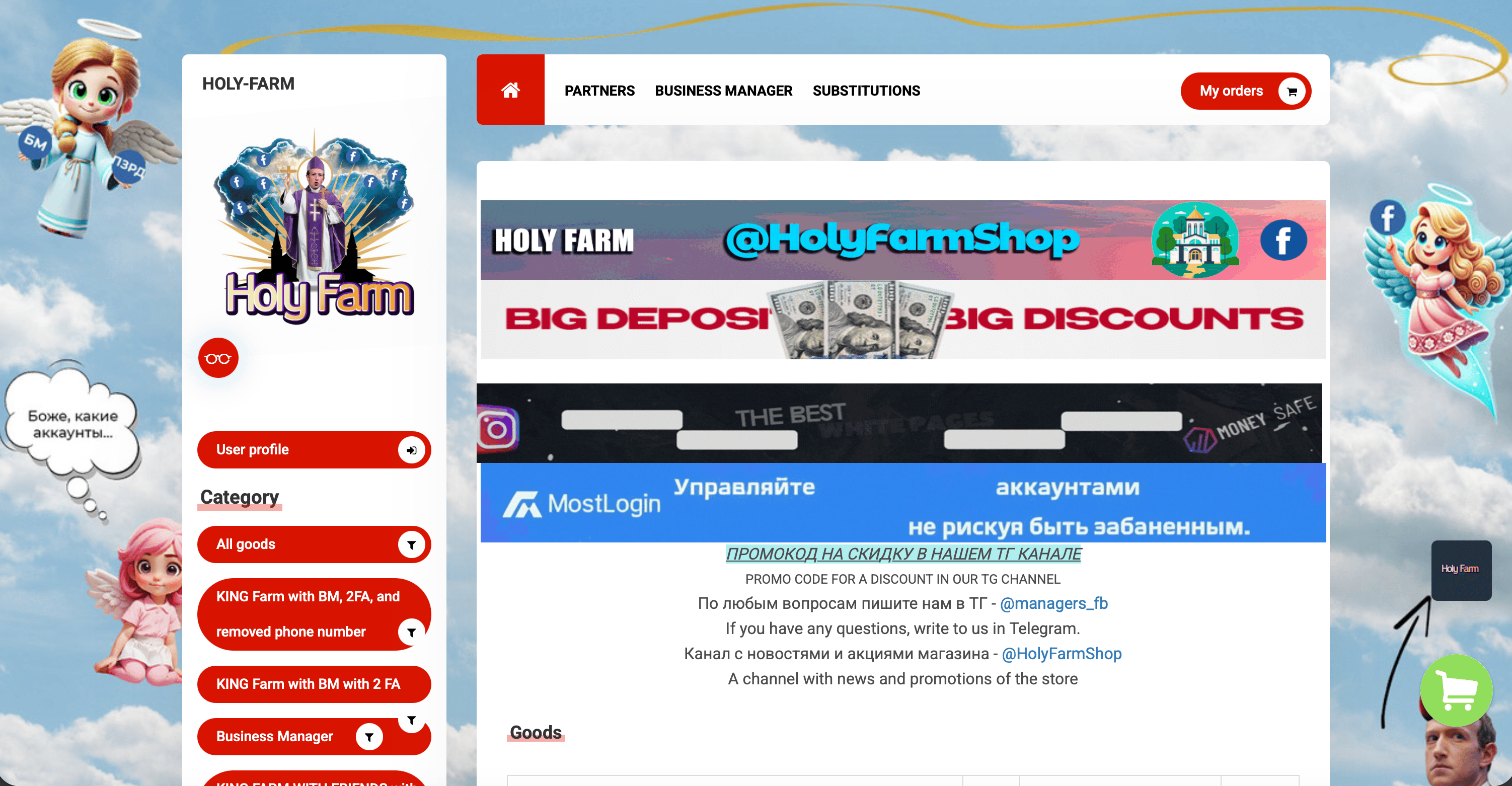The width and height of the screenshot is (1512, 786).
Task: Open the Russian promo code Telegram link
Action: coord(903,554)
